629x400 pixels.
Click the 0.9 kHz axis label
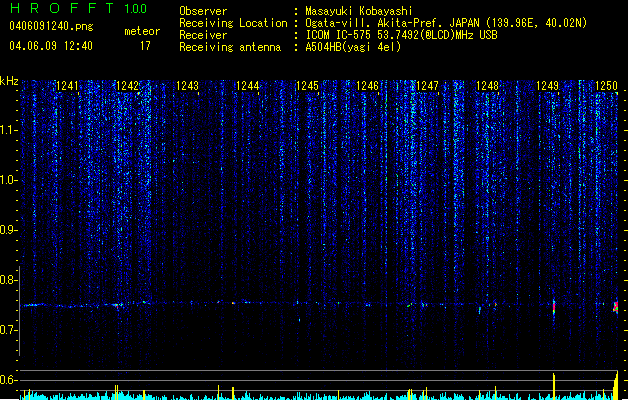coord(9,230)
